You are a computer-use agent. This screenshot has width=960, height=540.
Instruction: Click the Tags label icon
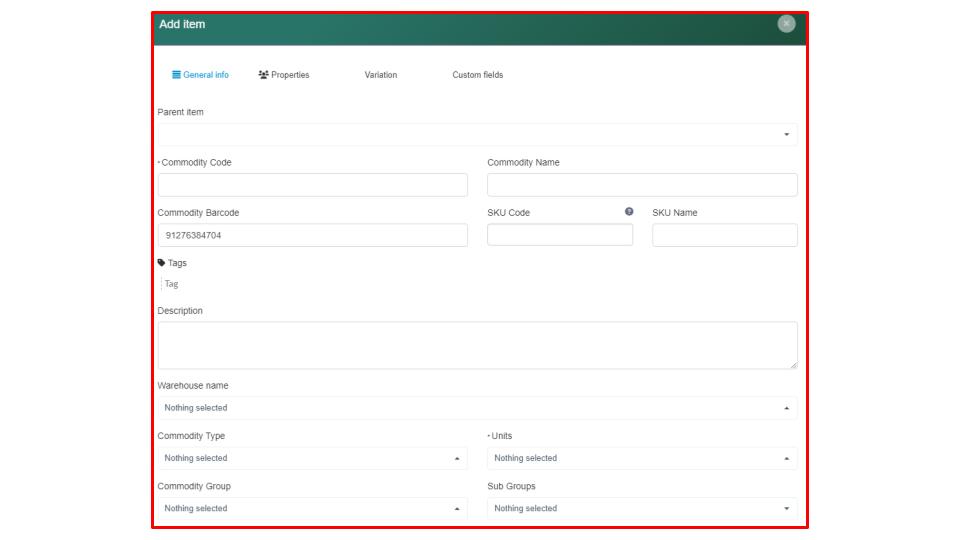pyautogui.click(x=162, y=263)
